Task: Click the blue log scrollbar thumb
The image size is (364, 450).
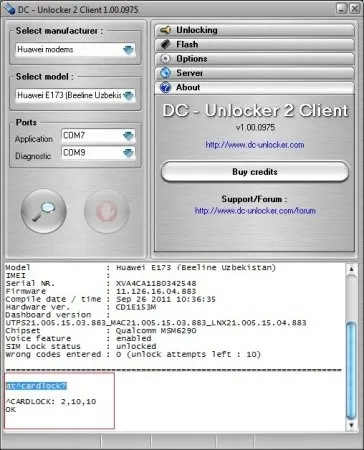Action: (351, 370)
